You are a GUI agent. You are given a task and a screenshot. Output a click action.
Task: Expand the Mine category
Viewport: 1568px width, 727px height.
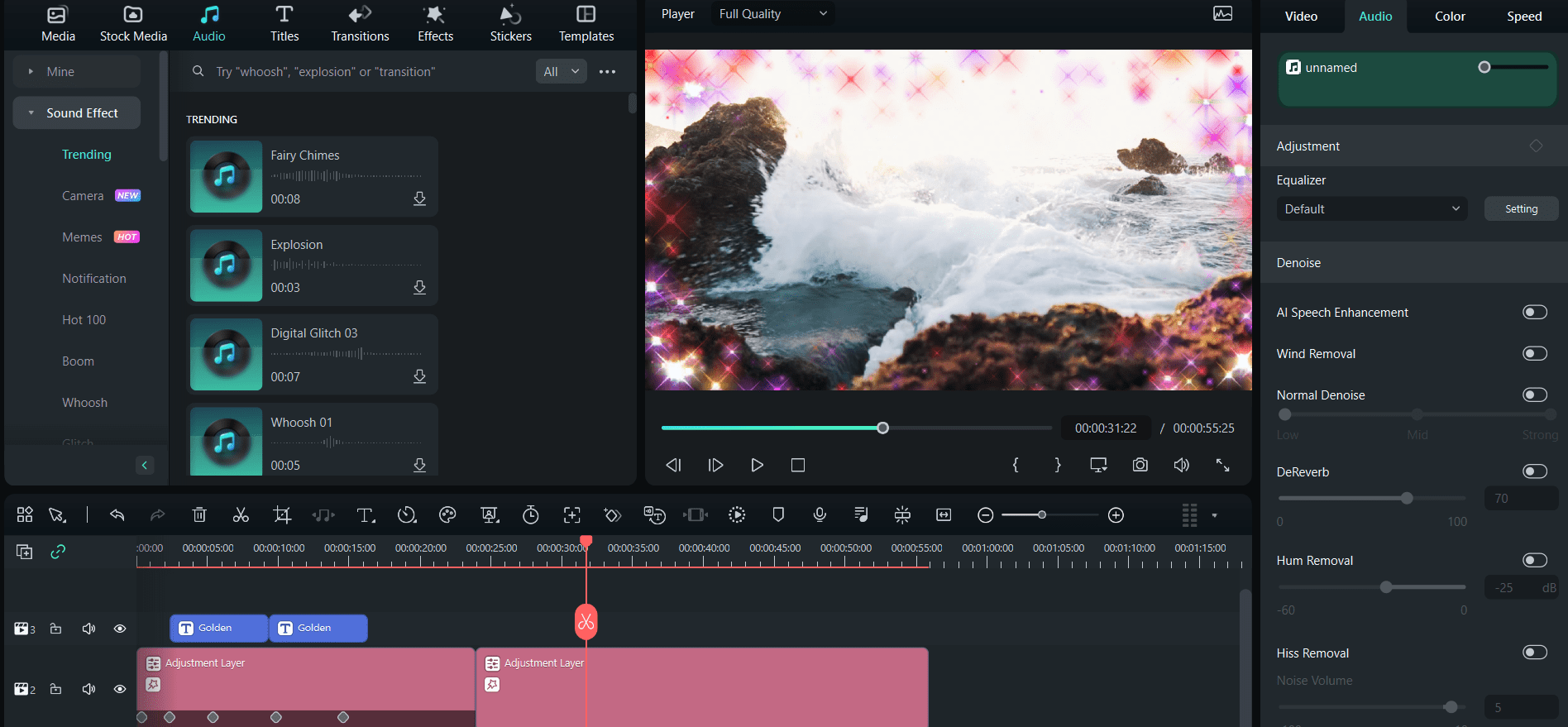[60, 72]
